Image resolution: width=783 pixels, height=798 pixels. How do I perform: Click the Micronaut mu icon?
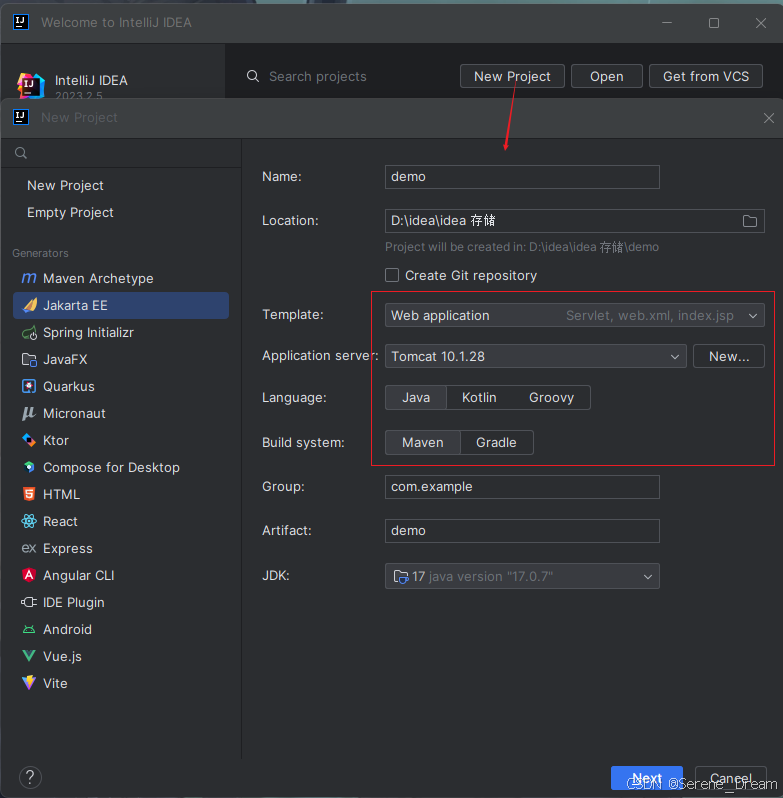coord(29,413)
